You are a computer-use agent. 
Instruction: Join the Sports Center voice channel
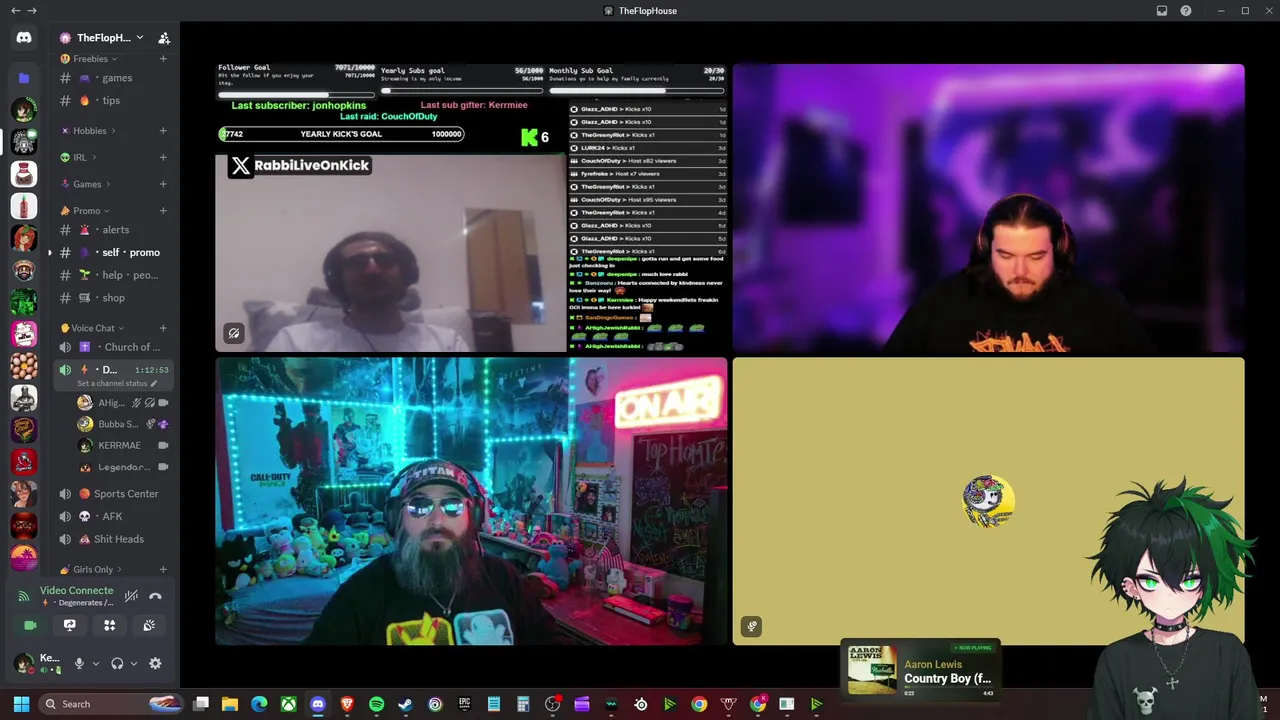[113, 494]
